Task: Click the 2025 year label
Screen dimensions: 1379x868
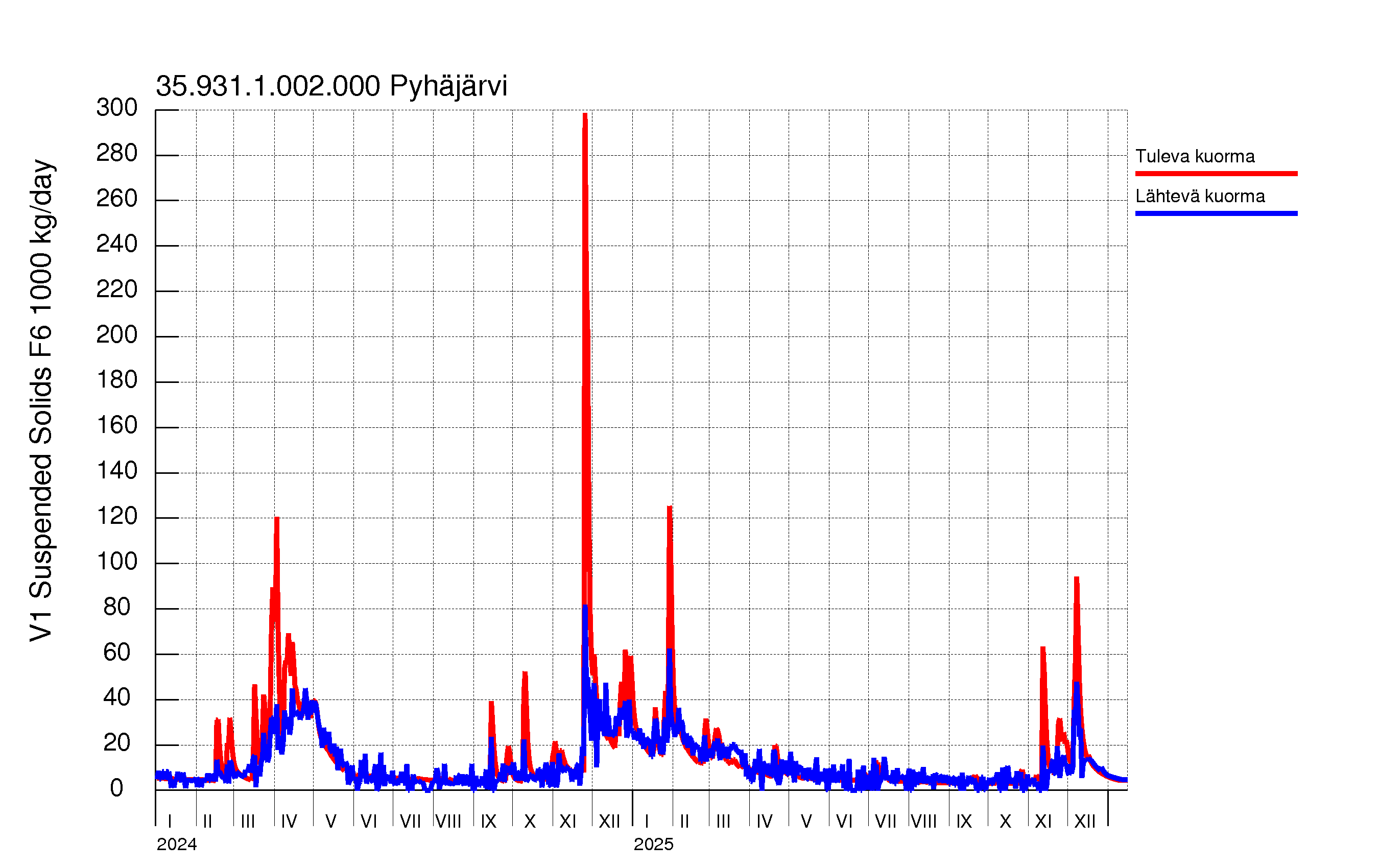Action: [x=653, y=845]
